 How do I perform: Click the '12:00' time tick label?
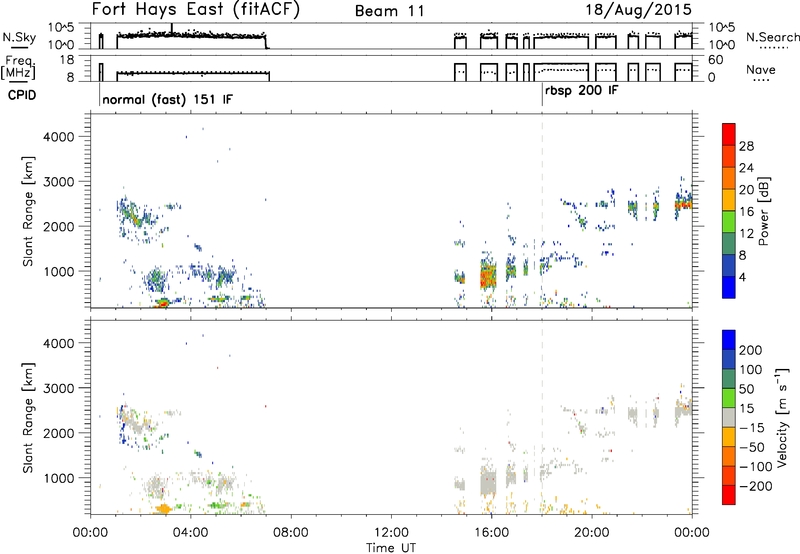tap(391, 533)
